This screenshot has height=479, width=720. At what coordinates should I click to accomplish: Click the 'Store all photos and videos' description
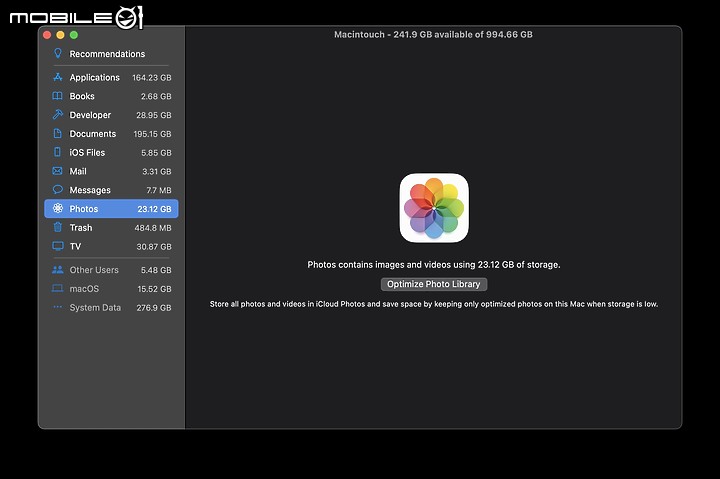pyautogui.click(x=434, y=304)
